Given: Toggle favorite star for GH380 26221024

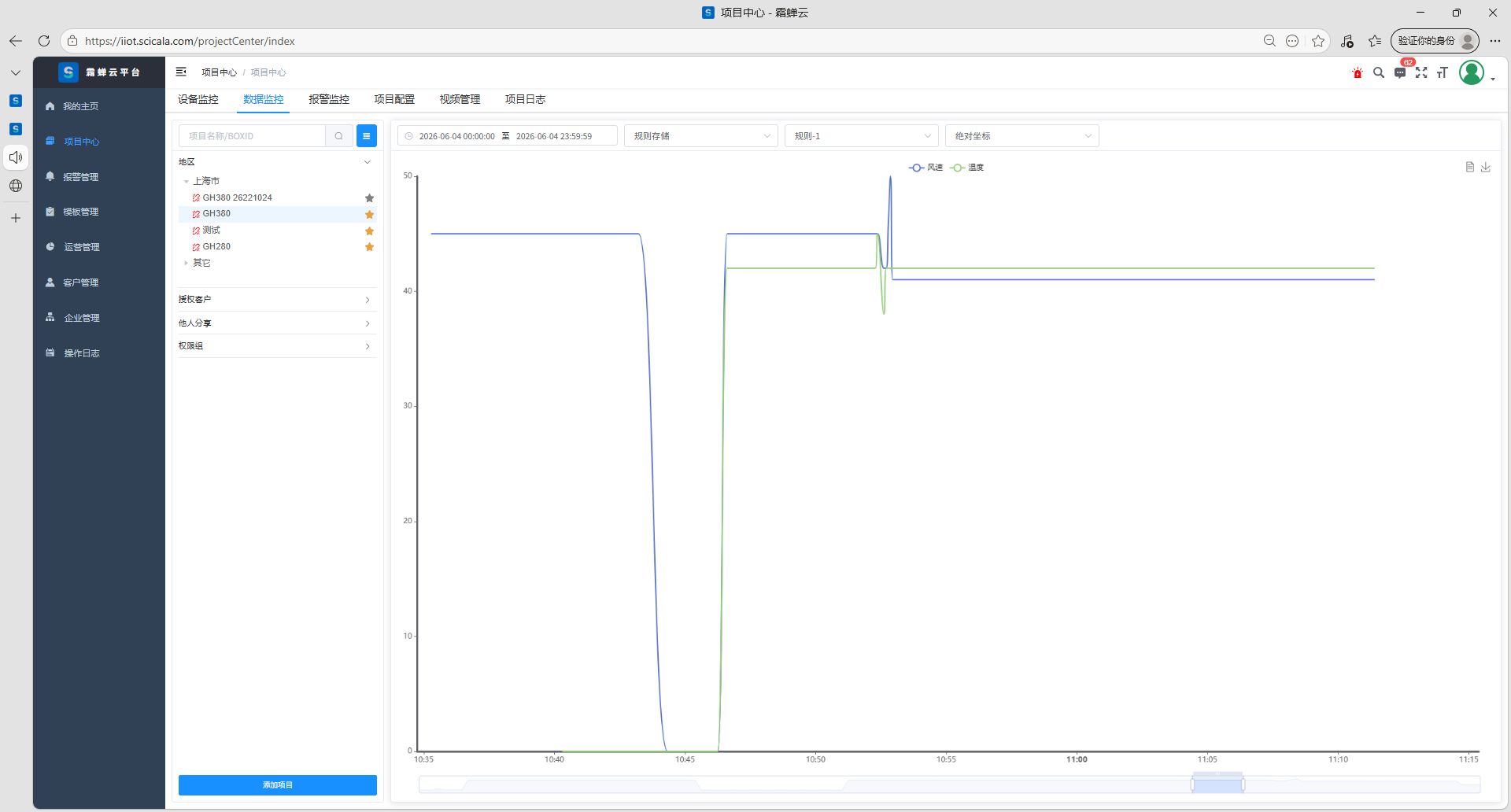Looking at the screenshot, I should pos(369,198).
